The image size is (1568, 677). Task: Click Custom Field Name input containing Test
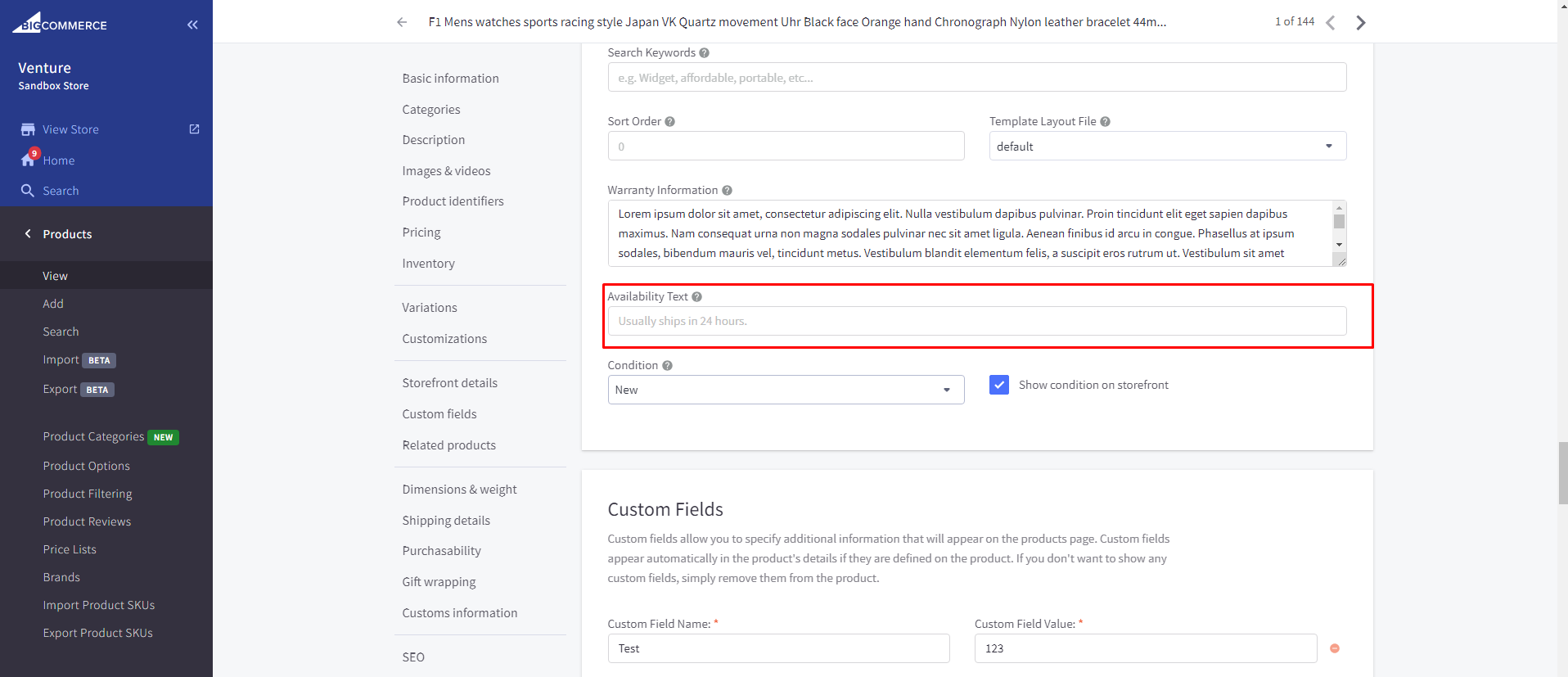778,648
